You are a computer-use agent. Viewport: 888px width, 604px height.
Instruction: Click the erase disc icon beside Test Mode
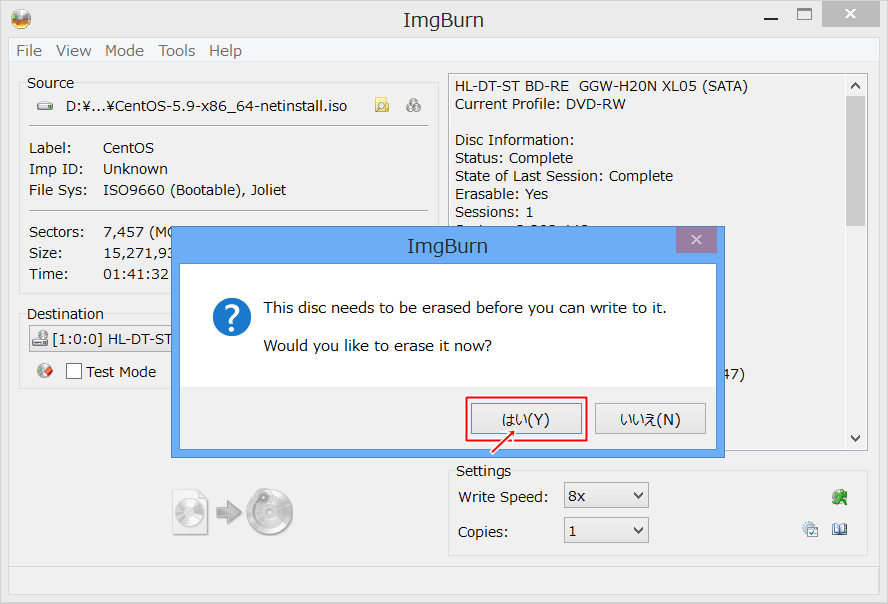pyautogui.click(x=44, y=371)
